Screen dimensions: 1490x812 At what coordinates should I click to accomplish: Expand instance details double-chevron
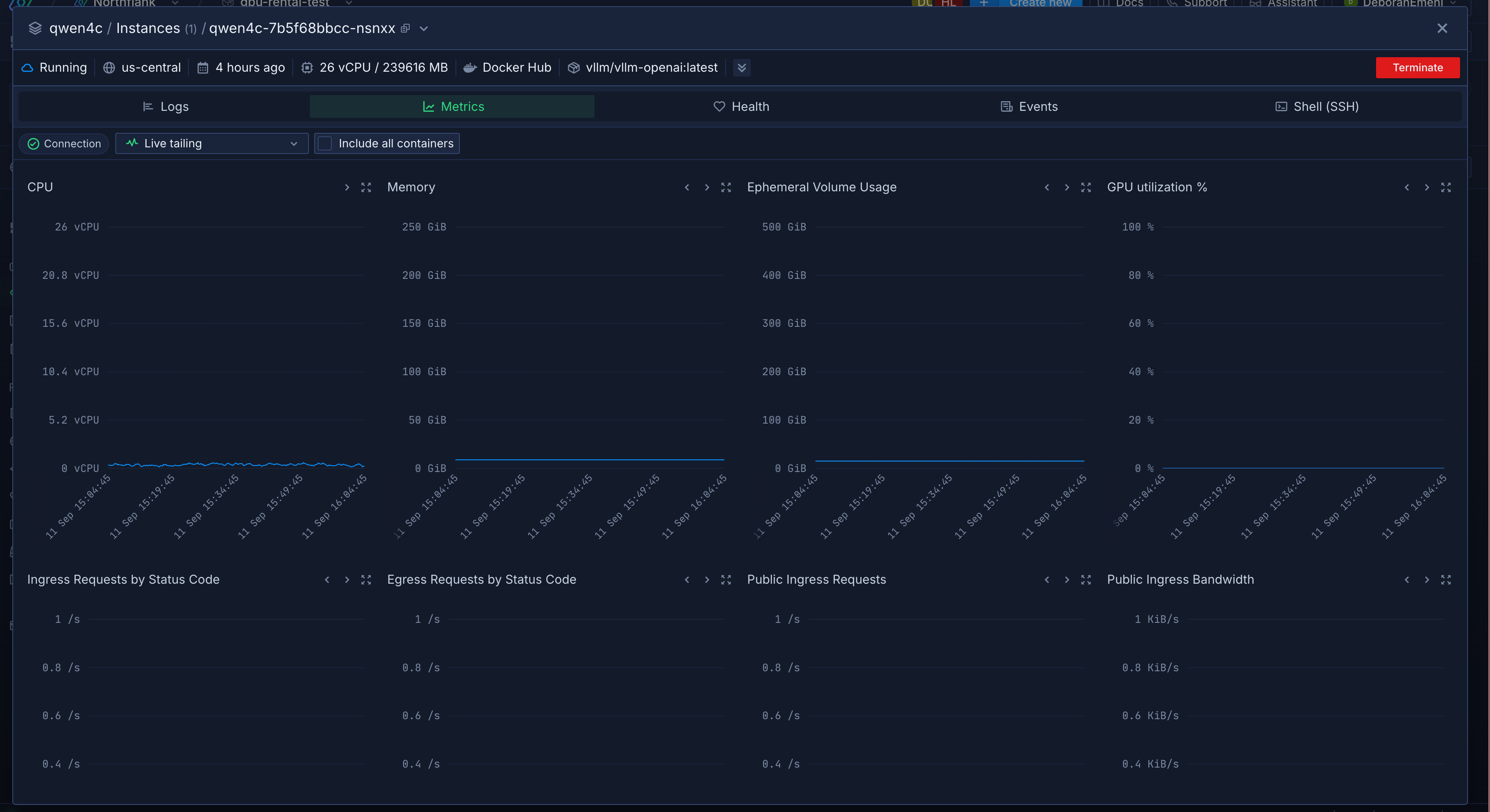click(x=741, y=68)
